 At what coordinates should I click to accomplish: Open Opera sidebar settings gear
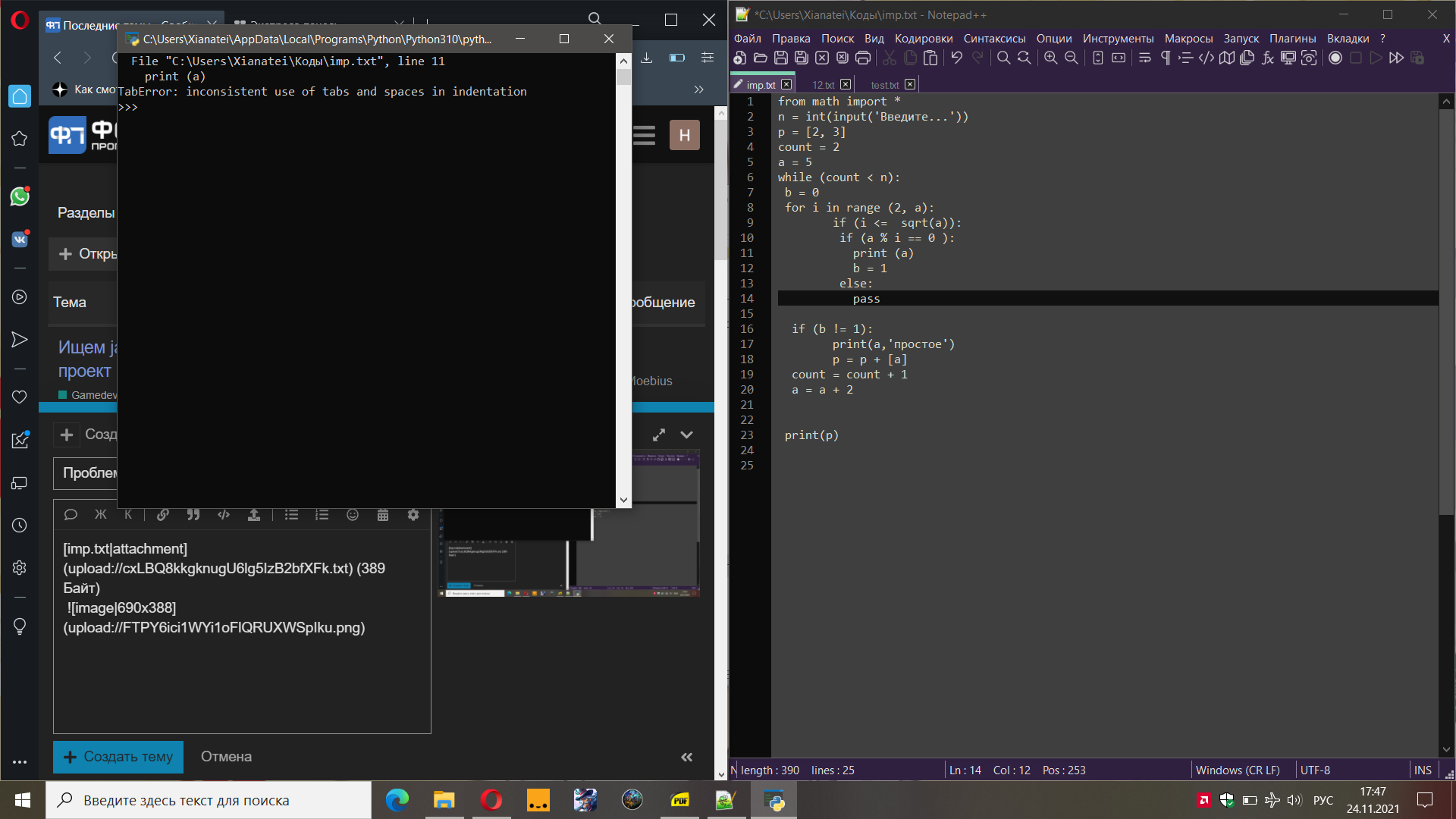click(x=20, y=568)
